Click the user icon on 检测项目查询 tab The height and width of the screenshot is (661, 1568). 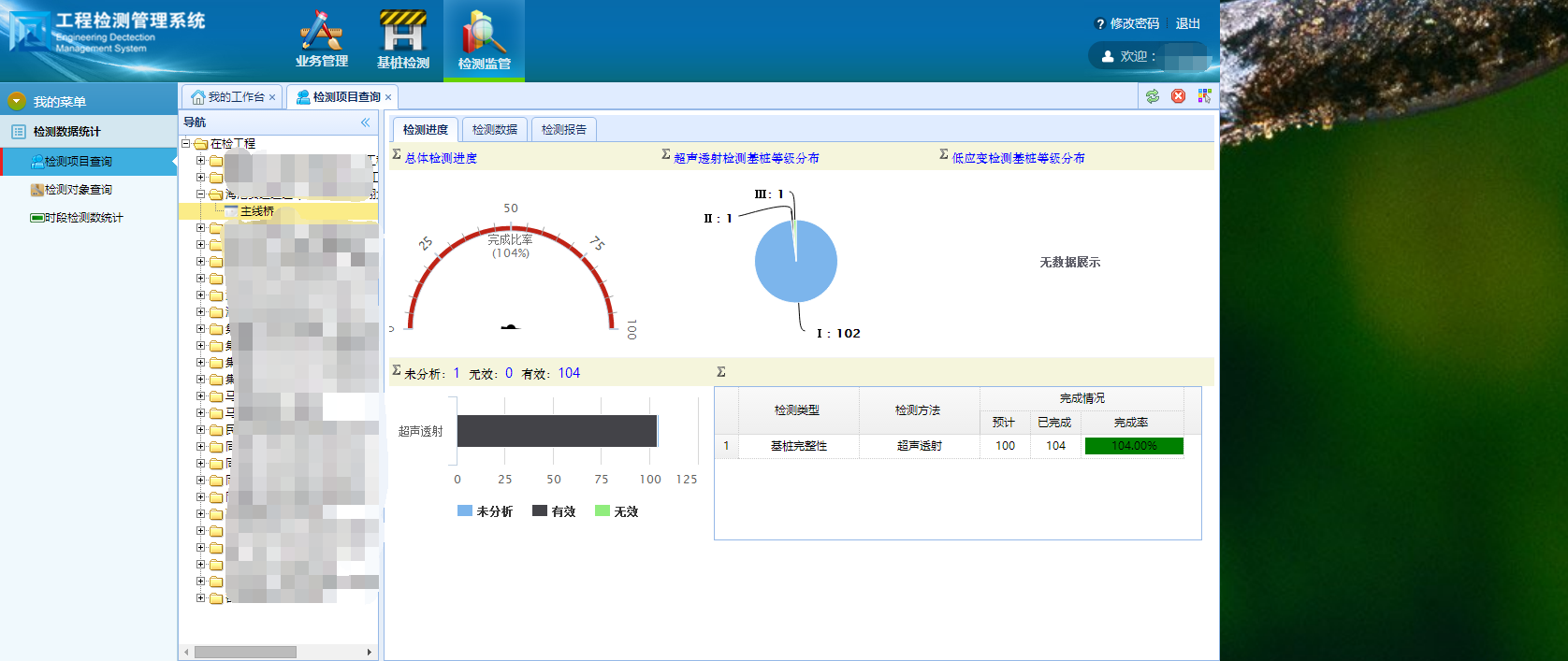303,96
